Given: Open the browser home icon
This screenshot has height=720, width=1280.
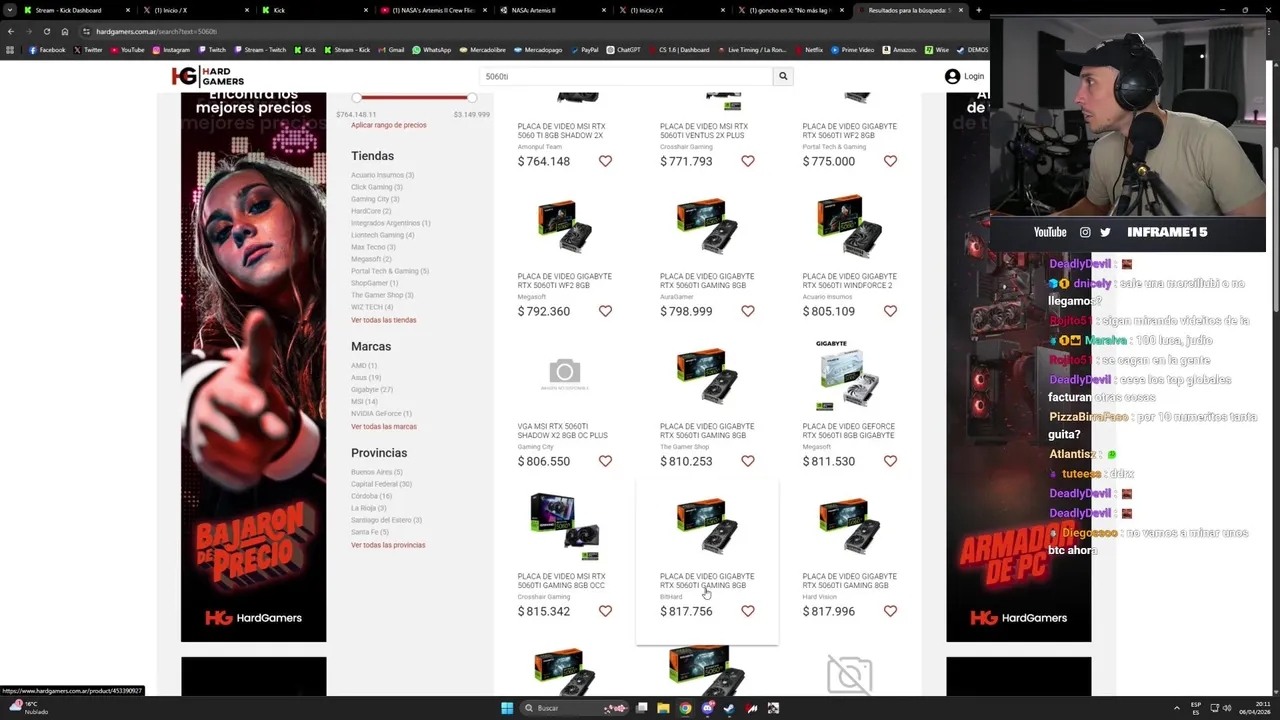Looking at the screenshot, I should [x=65, y=31].
